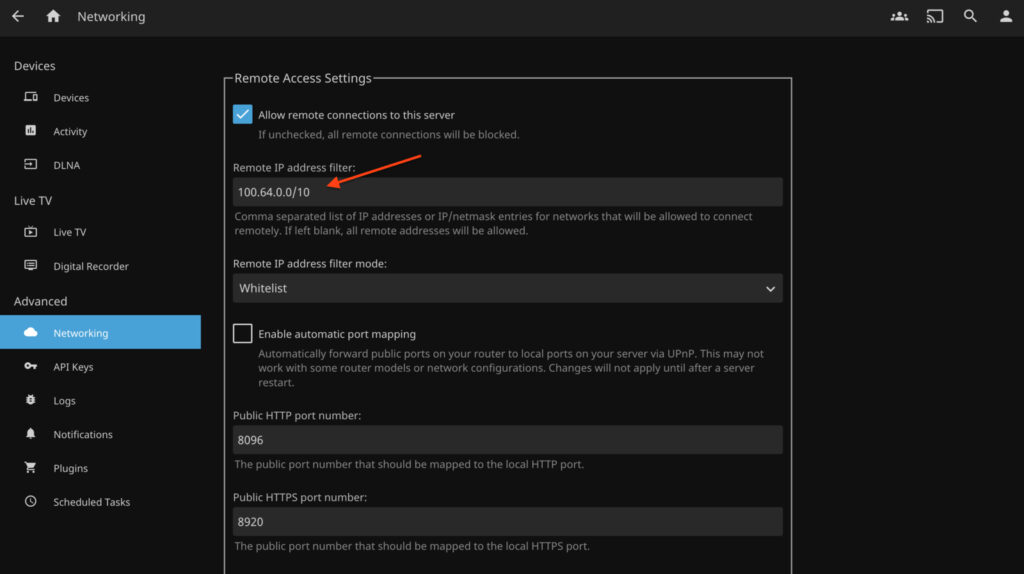
Task: Click the Plugins cart icon
Action: (31, 468)
